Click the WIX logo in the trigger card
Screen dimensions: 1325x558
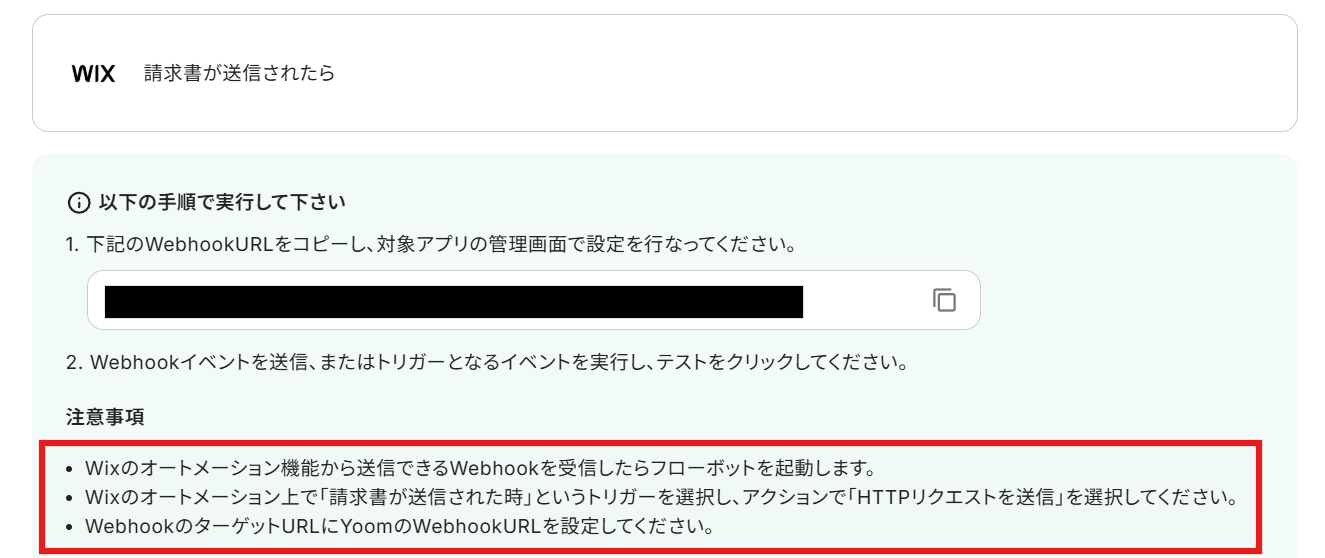(x=94, y=74)
